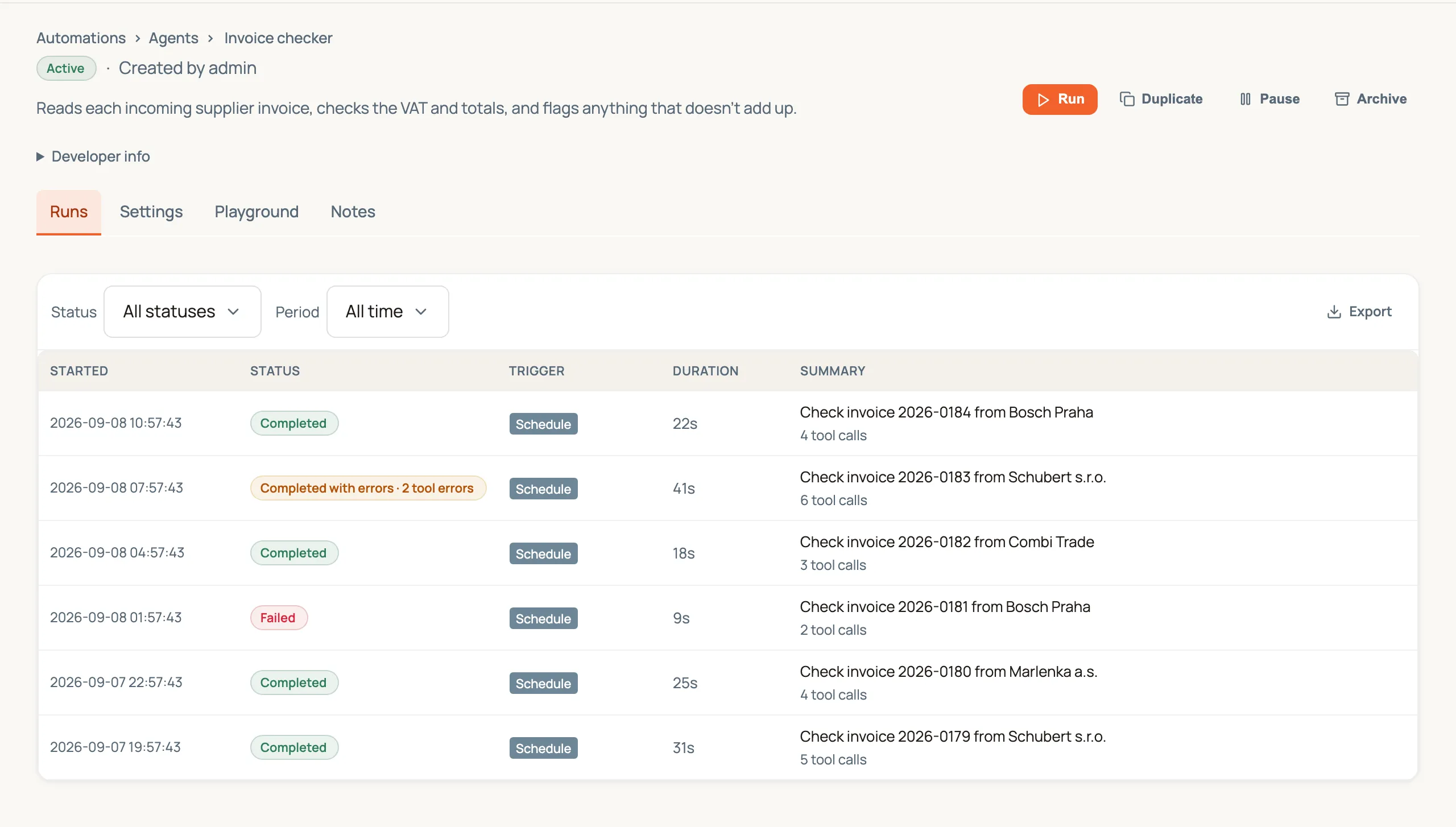Click the DURATION column header
The width and height of the screenshot is (1456, 827).
coord(705,371)
